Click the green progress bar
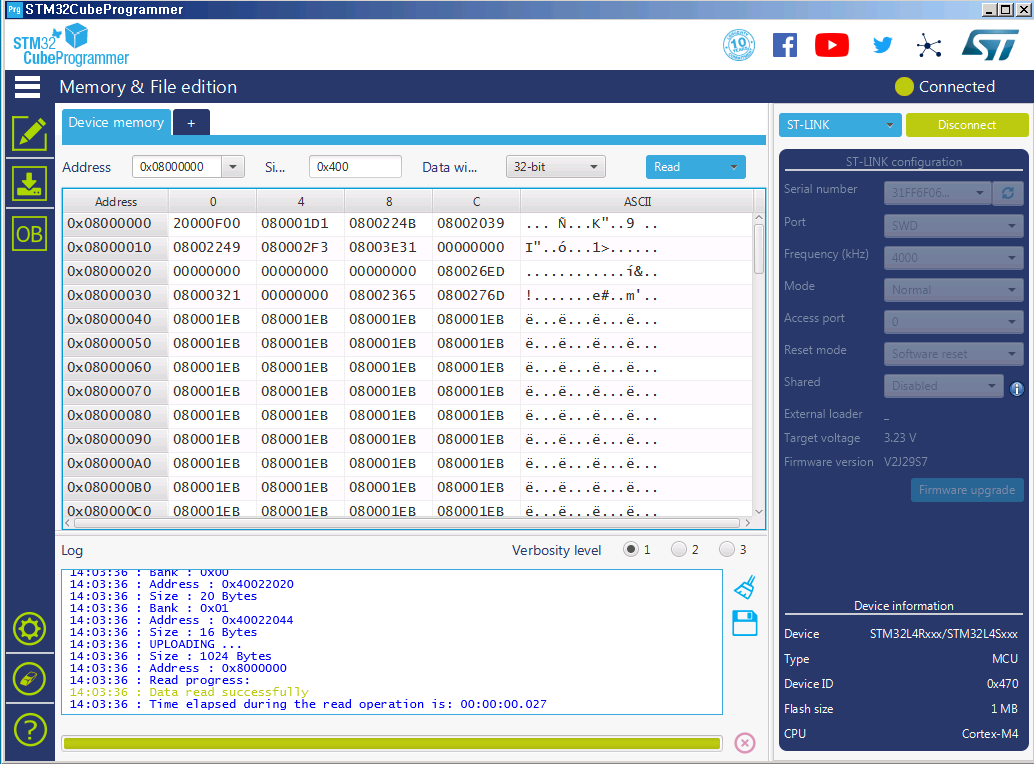This screenshot has height=764, width=1034. pos(392,744)
